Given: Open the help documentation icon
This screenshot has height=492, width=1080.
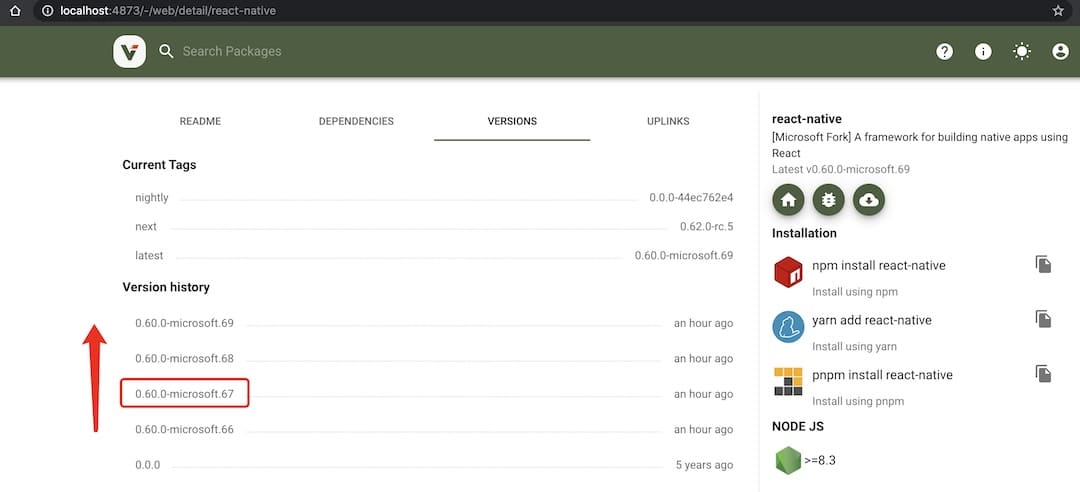Looking at the screenshot, I should (944, 52).
